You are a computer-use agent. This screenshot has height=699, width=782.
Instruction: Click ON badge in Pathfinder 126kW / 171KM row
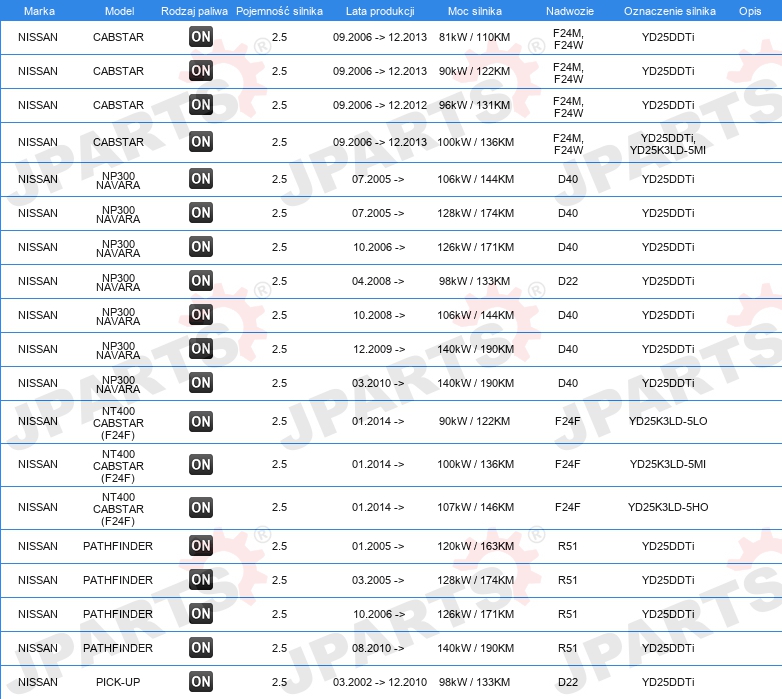tap(201, 613)
